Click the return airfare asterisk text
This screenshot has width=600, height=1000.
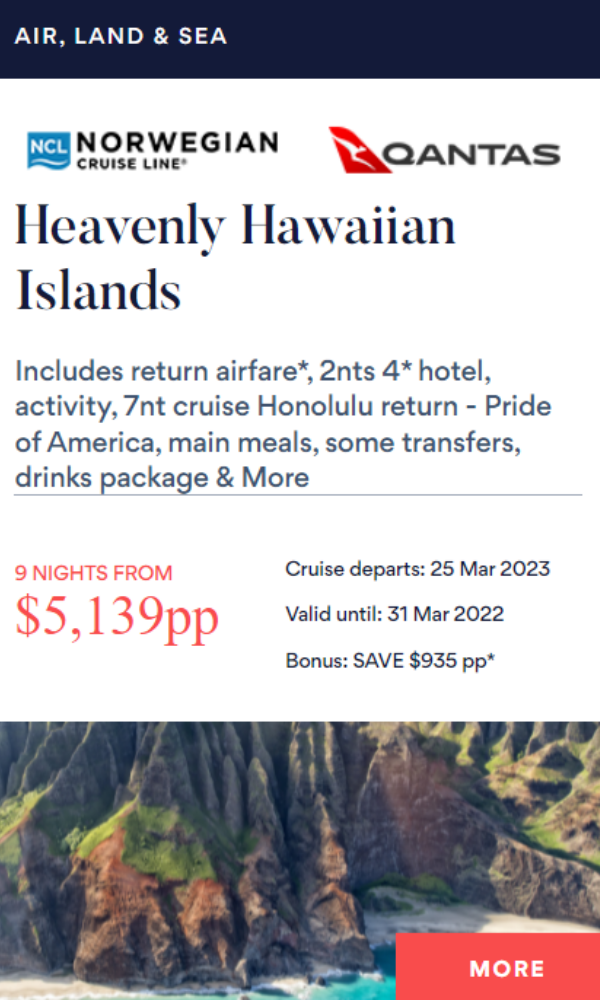[220, 371]
